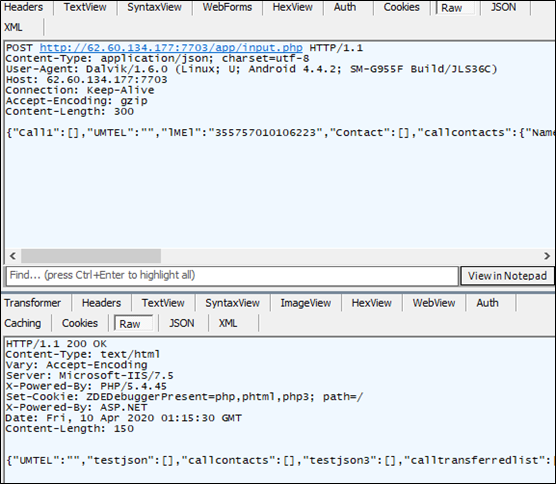Select the request Auth tab

coord(345,7)
